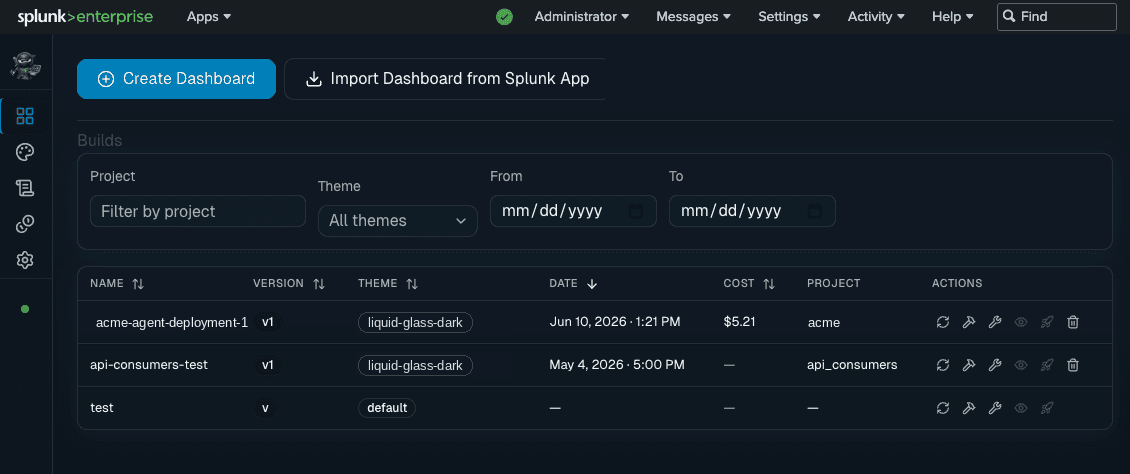Click the wrench icon for acme-agent-deployment-1
This screenshot has width=1130, height=474.
(995, 323)
